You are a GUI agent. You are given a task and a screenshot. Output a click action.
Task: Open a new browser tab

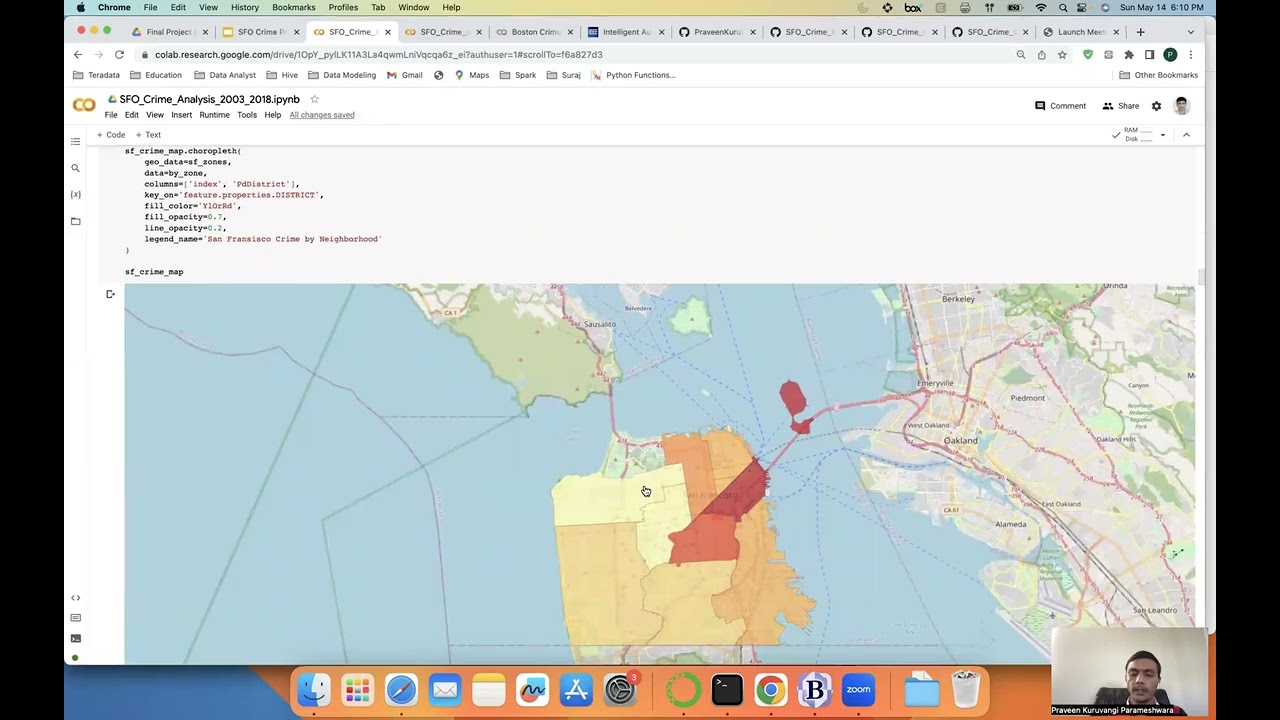click(1140, 32)
